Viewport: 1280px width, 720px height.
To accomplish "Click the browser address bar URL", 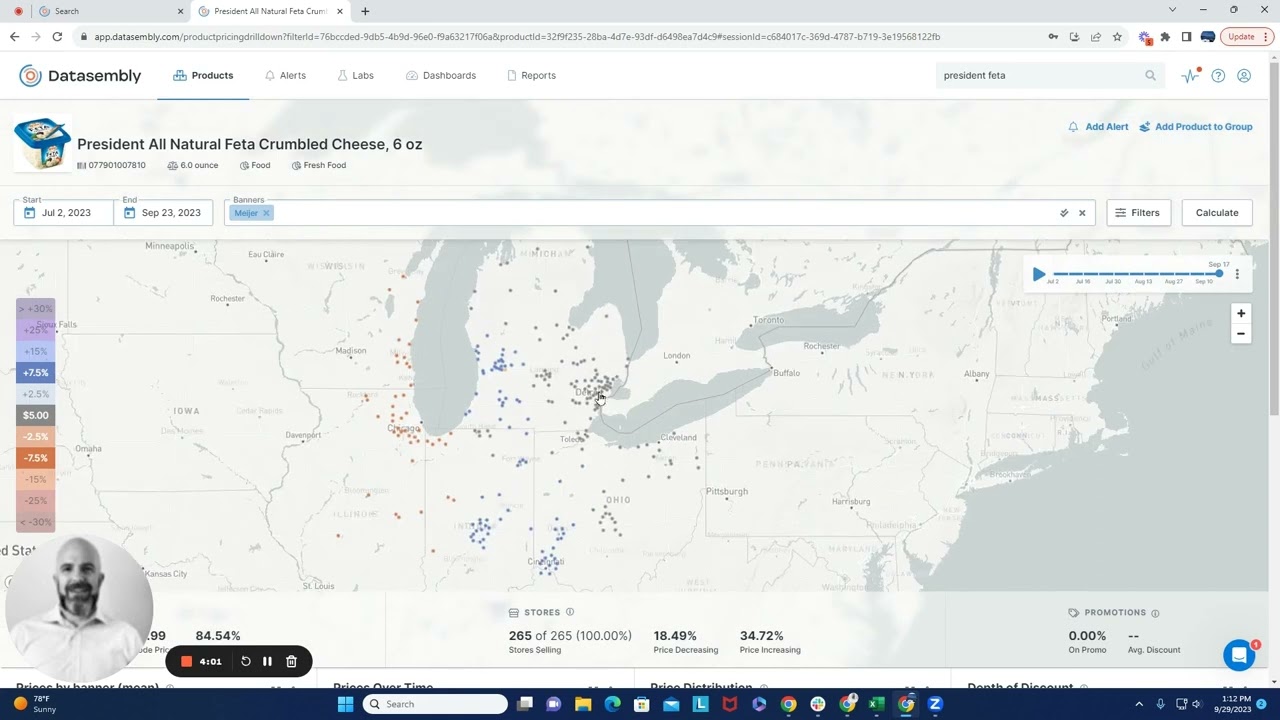I will coord(517,37).
